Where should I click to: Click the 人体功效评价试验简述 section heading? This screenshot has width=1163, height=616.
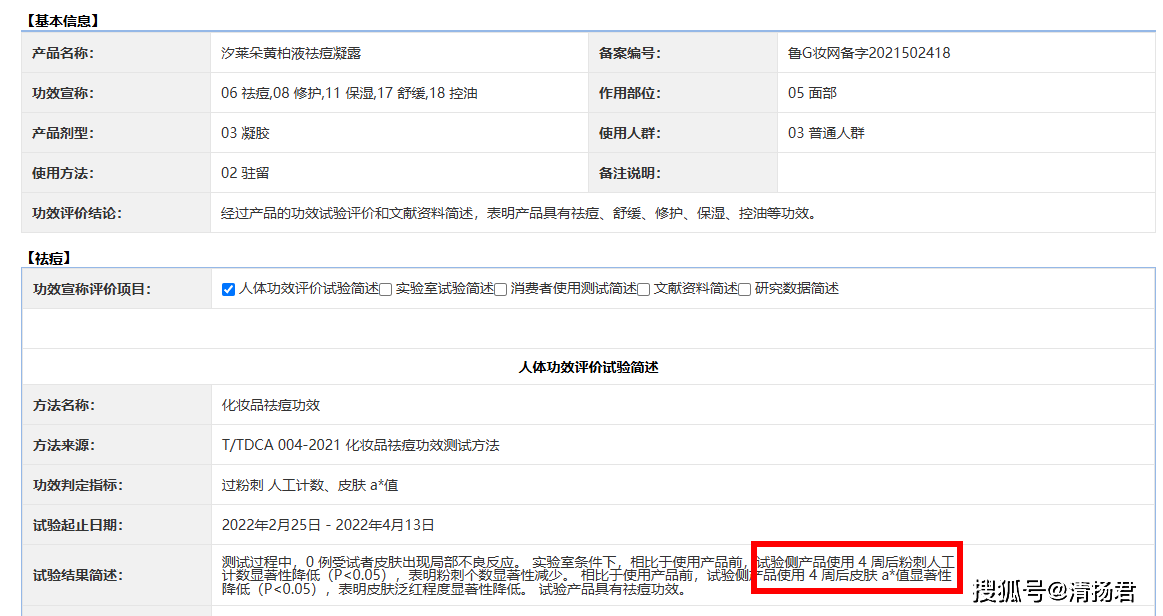click(x=588, y=367)
